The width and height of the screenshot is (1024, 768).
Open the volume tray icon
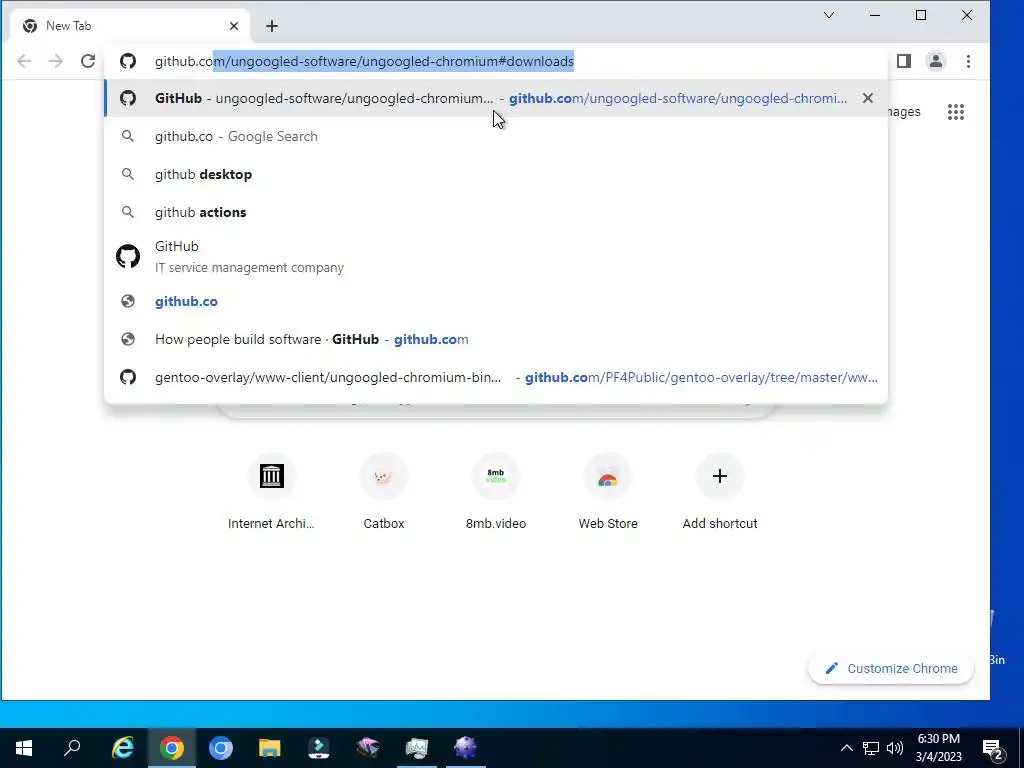(x=895, y=748)
